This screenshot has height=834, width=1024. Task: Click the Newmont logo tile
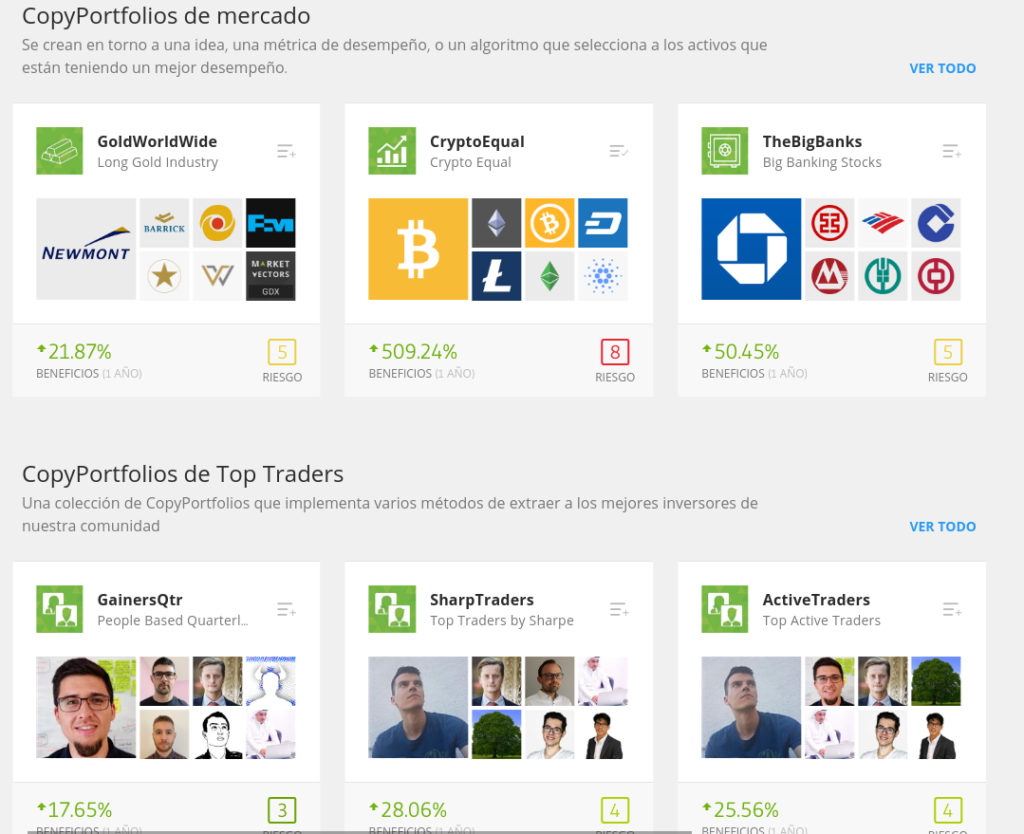(86, 249)
